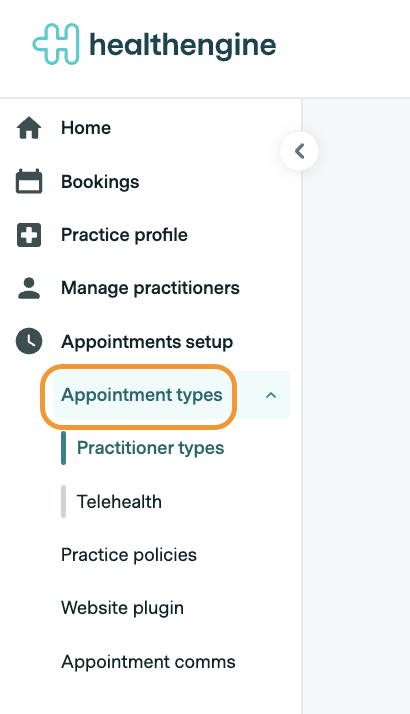
Task: Go to the Bookings page
Action: tap(100, 182)
